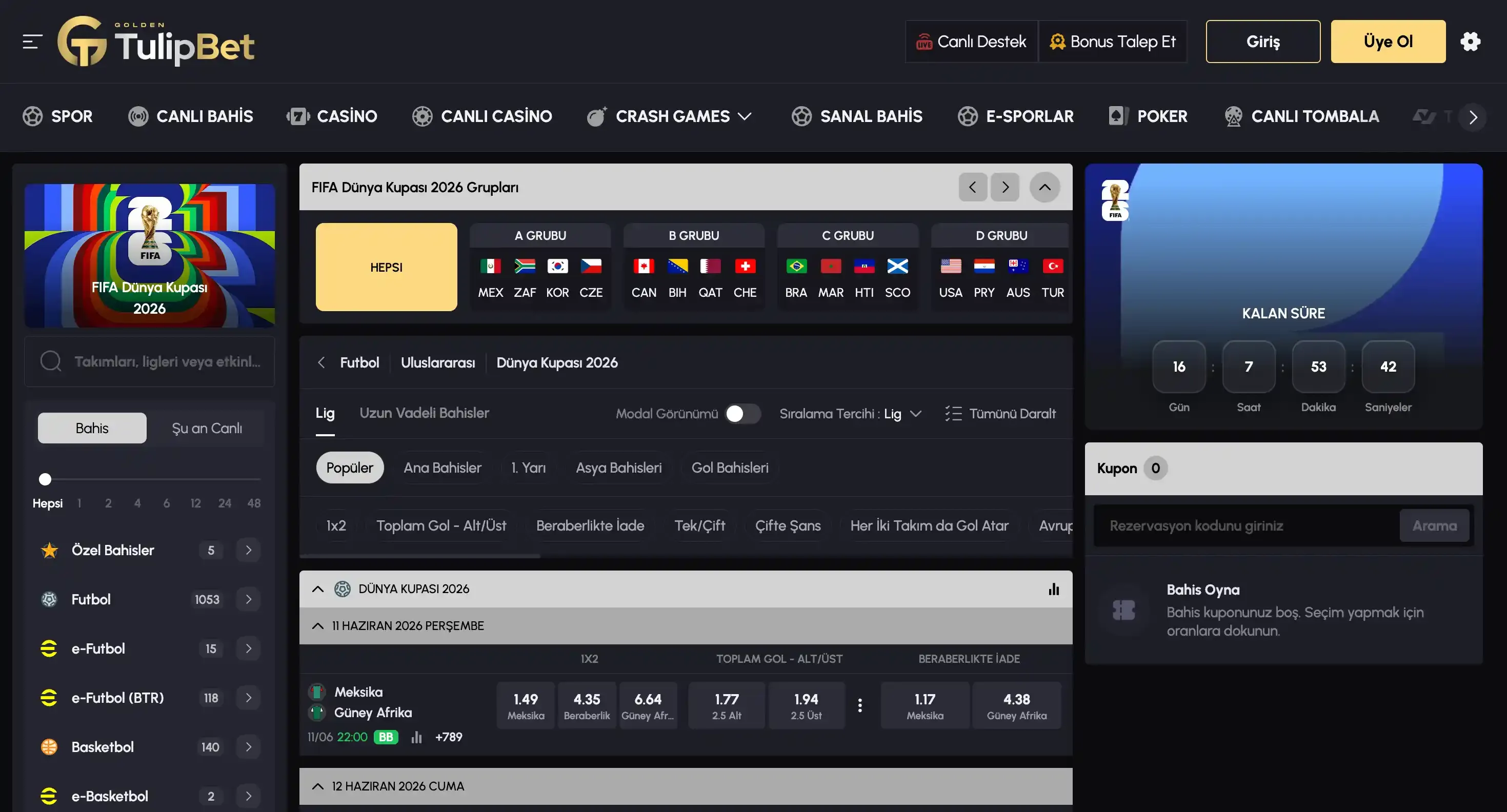This screenshot has height=812, width=1507.
Task: Expand the Futbol sidebar arrow
Action: (249, 599)
